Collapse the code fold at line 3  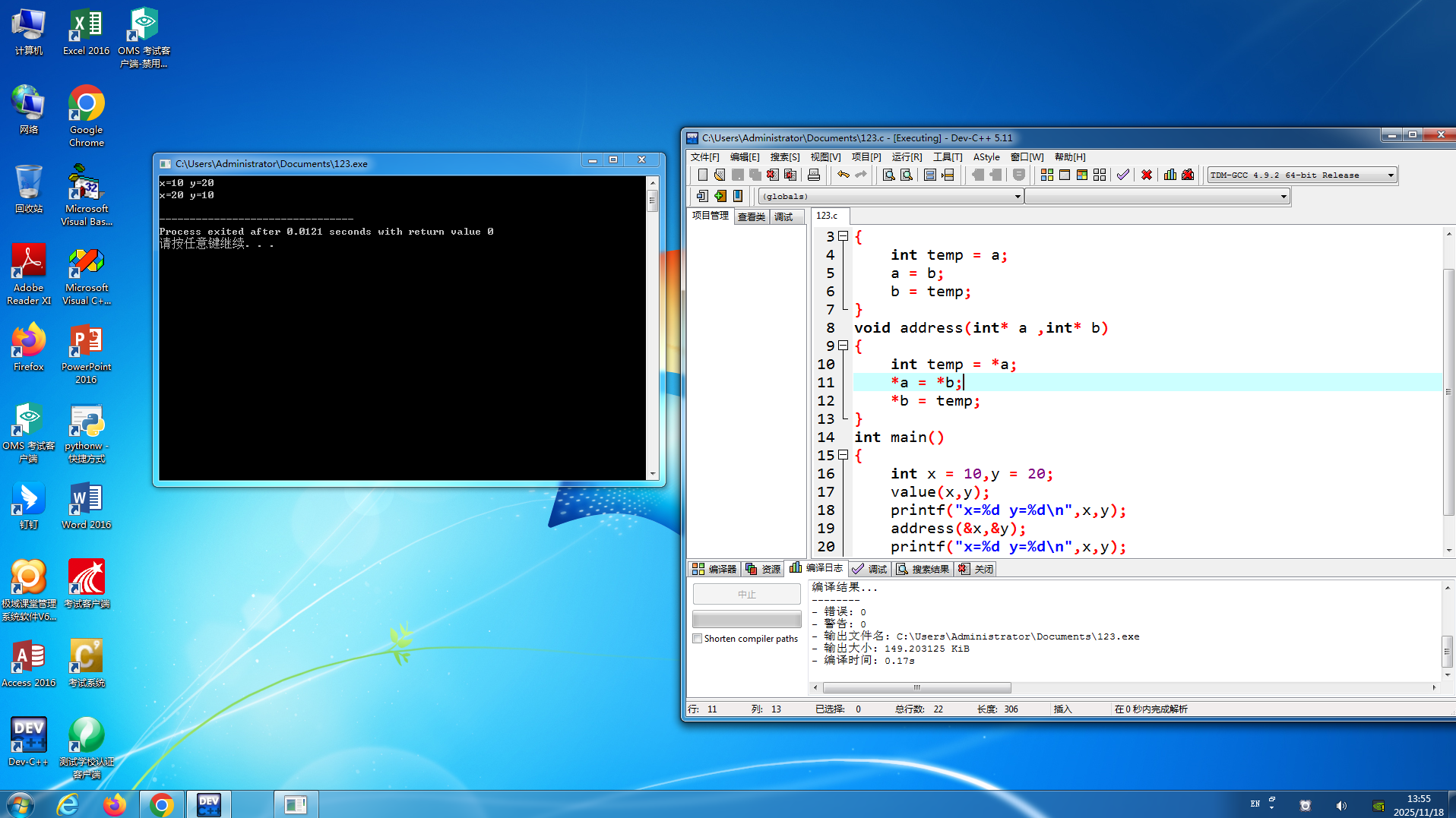(x=843, y=236)
